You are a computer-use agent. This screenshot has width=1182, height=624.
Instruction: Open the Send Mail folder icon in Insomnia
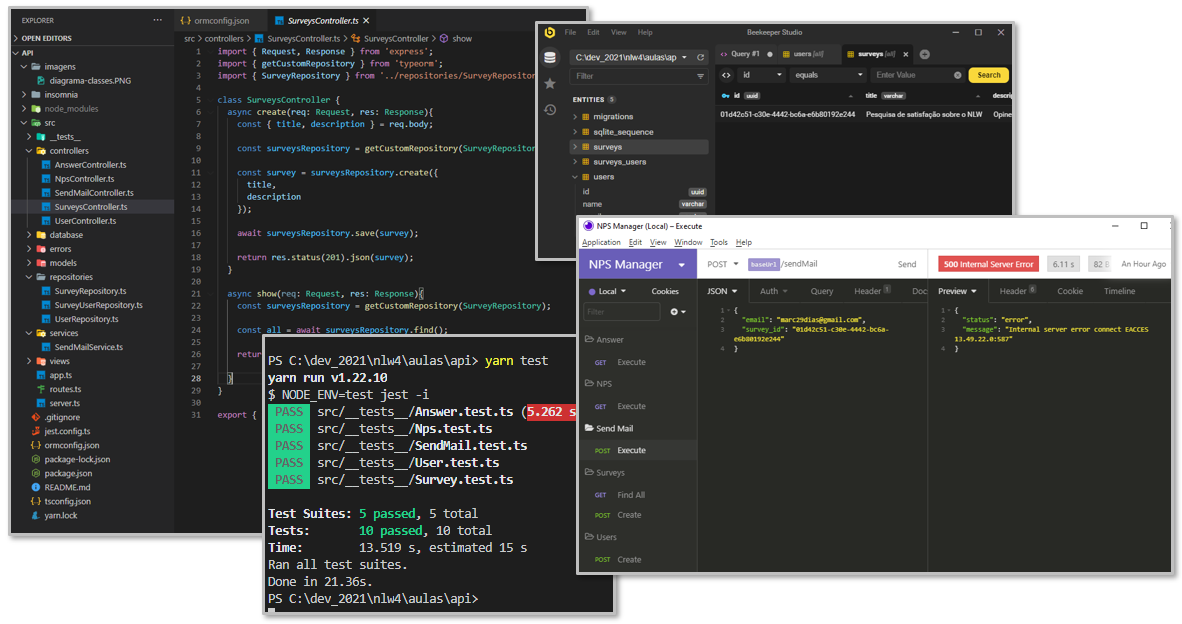[x=589, y=428]
